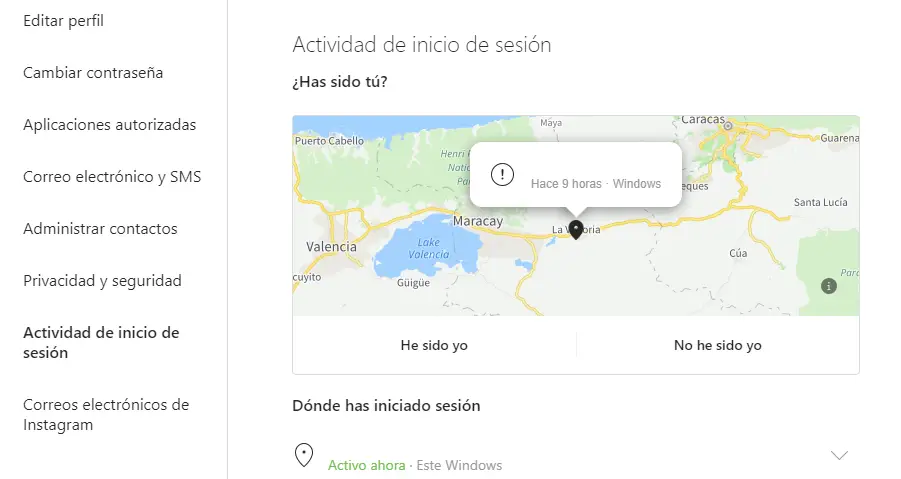The width and height of the screenshot is (901, 479).
Task: Select No he sido yo button
Action: pos(718,345)
